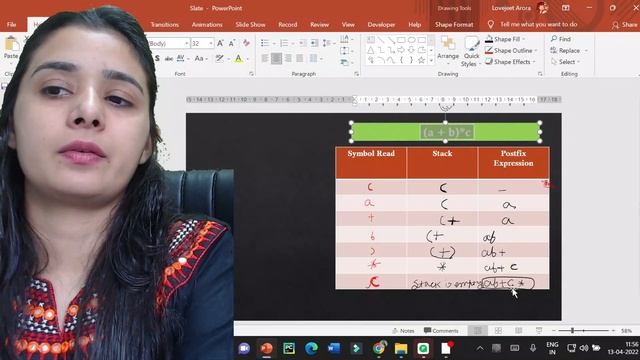Image resolution: width=640 pixels, height=360 pixels.
Task: Click Shape Effects
Action: (510, 62)
